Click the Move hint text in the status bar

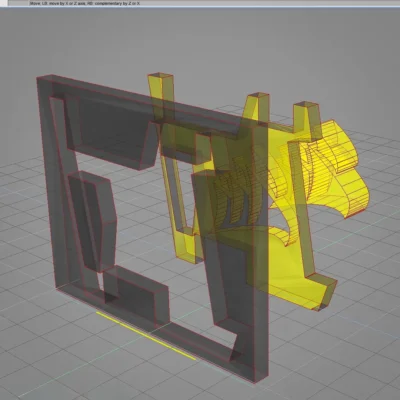coord(85,3)
